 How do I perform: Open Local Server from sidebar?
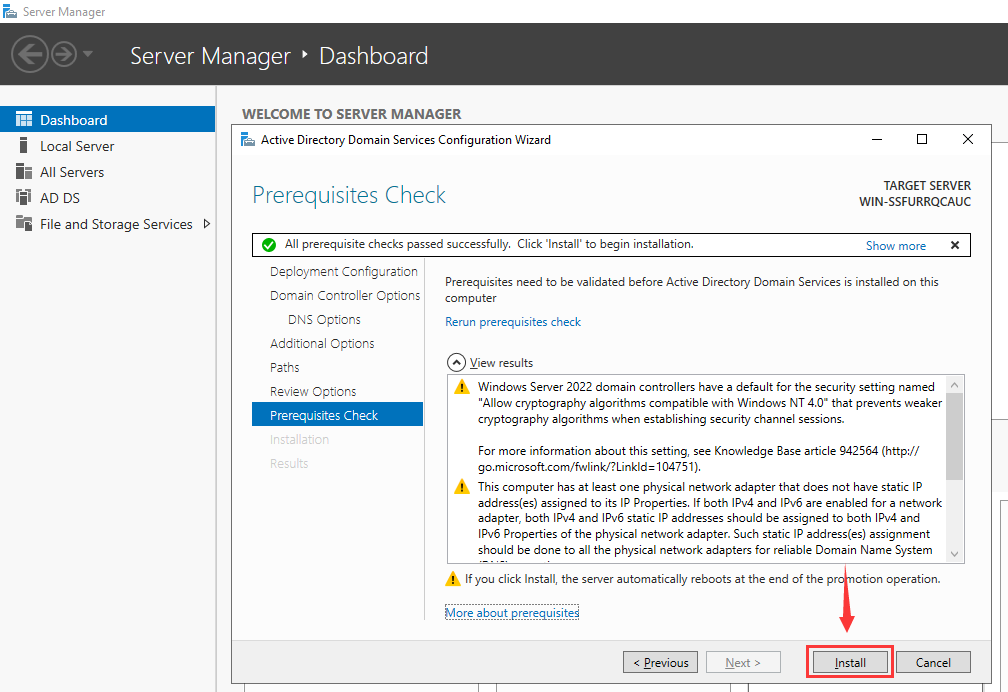pos(77,146)
